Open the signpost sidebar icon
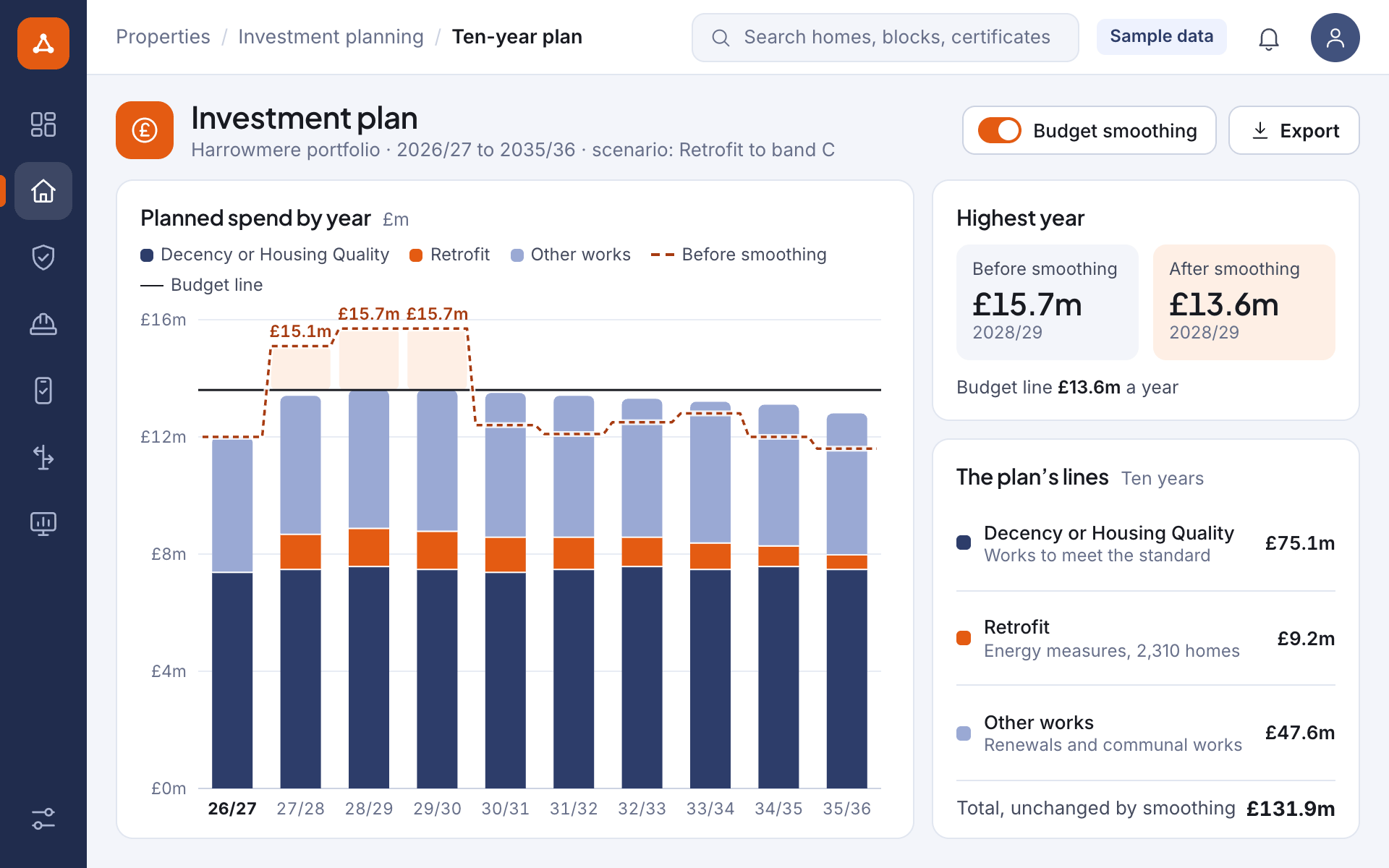This screenshot has width=1389, height=868. pos(43,457)
